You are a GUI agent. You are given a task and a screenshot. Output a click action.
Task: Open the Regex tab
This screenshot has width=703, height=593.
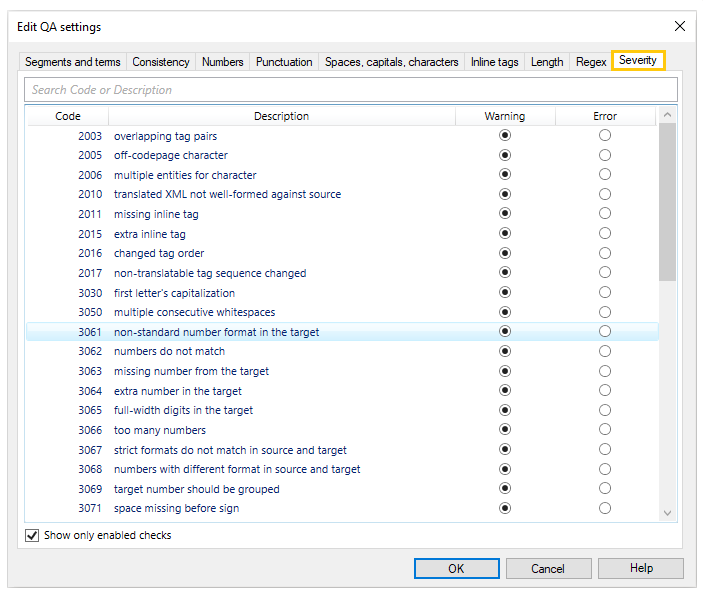[591, 62]
